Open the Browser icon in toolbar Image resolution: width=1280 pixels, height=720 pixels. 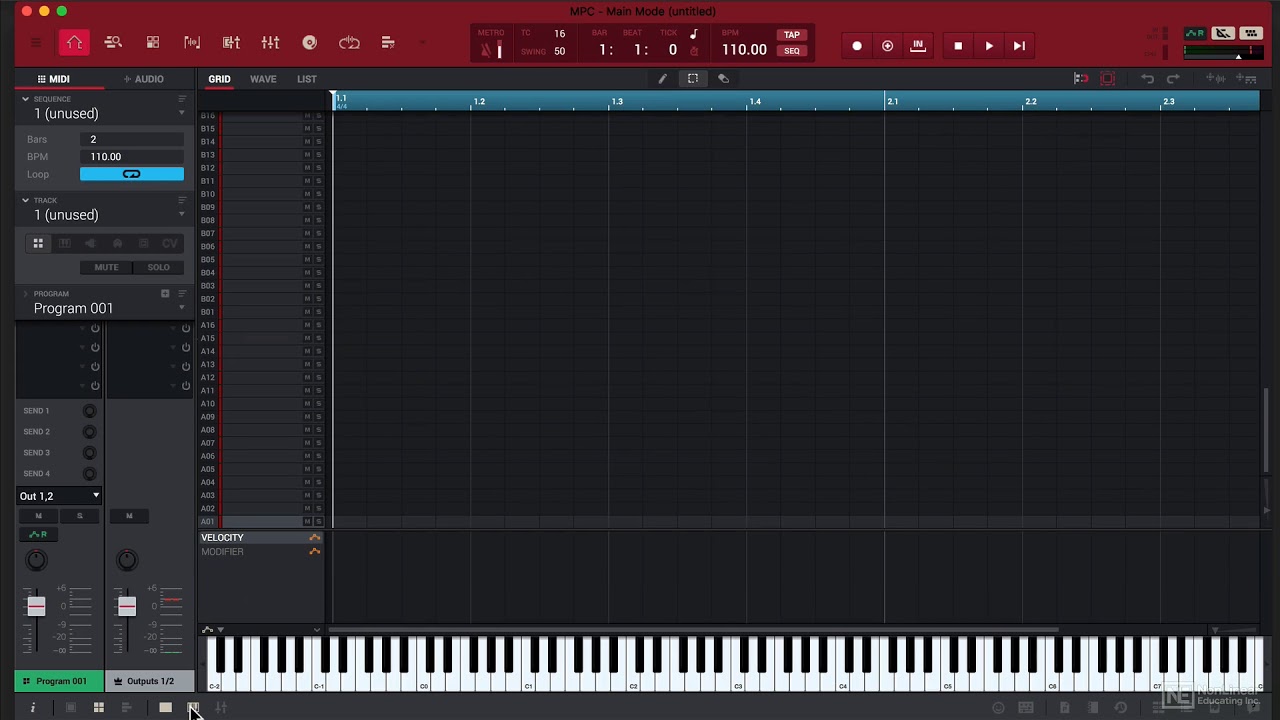pos(113,43)
